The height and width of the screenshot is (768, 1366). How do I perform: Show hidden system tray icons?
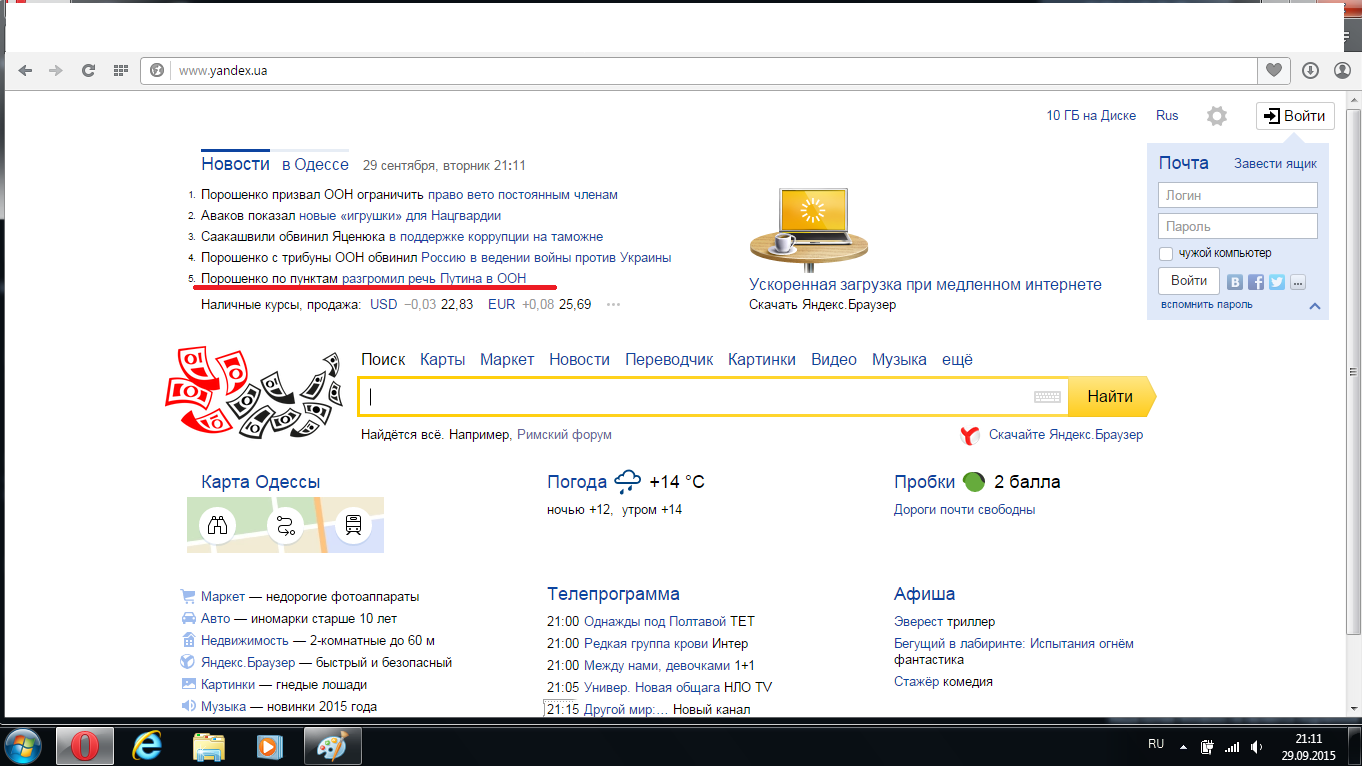pos(1183,746)
